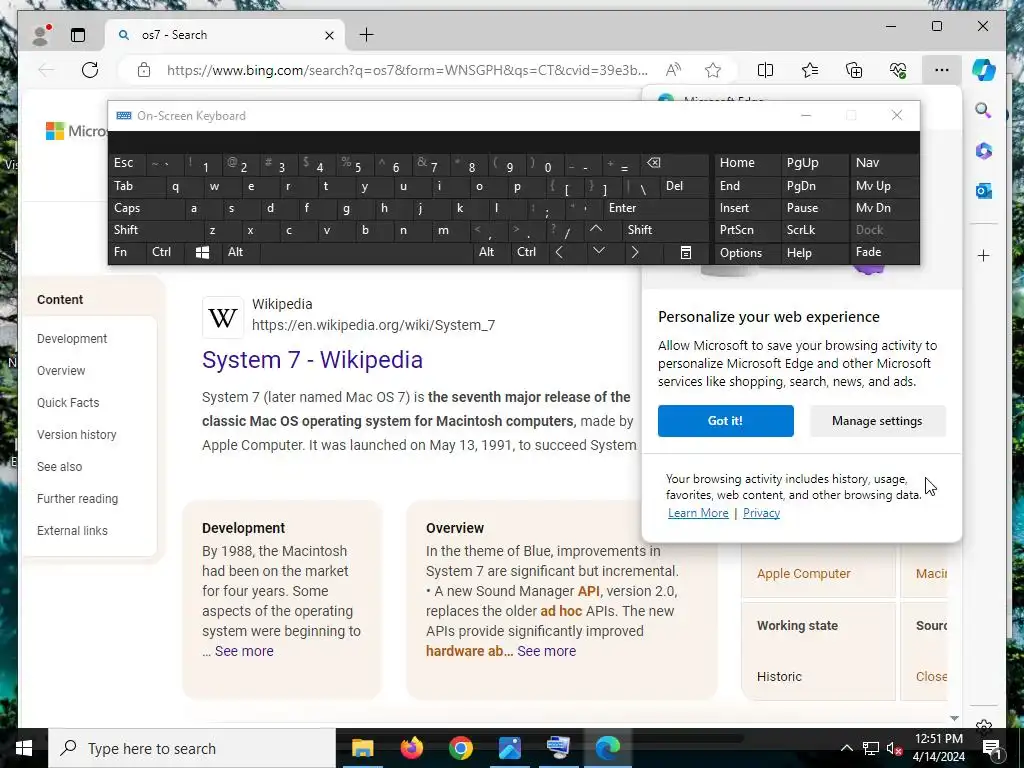Open the Learn More link
Screen dimensions: 1024x768
(698, 513)
